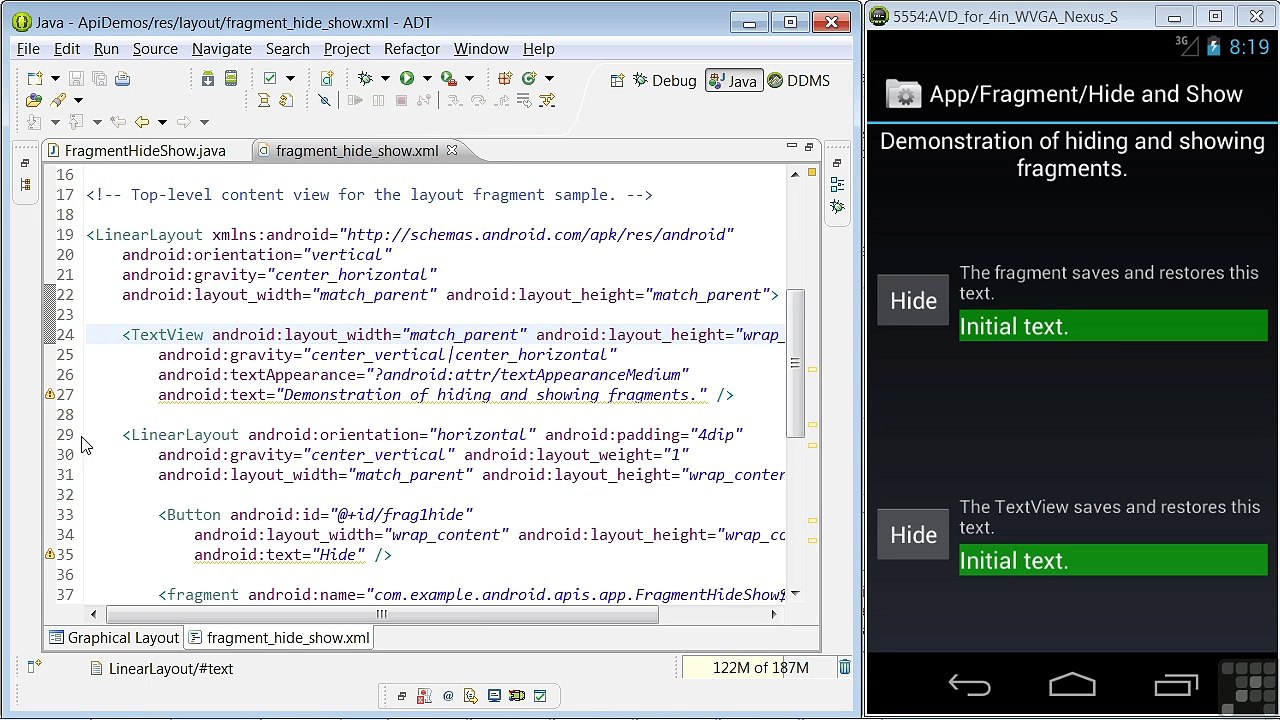Click the Hide button beside fragment text

(x=913, y=301)
